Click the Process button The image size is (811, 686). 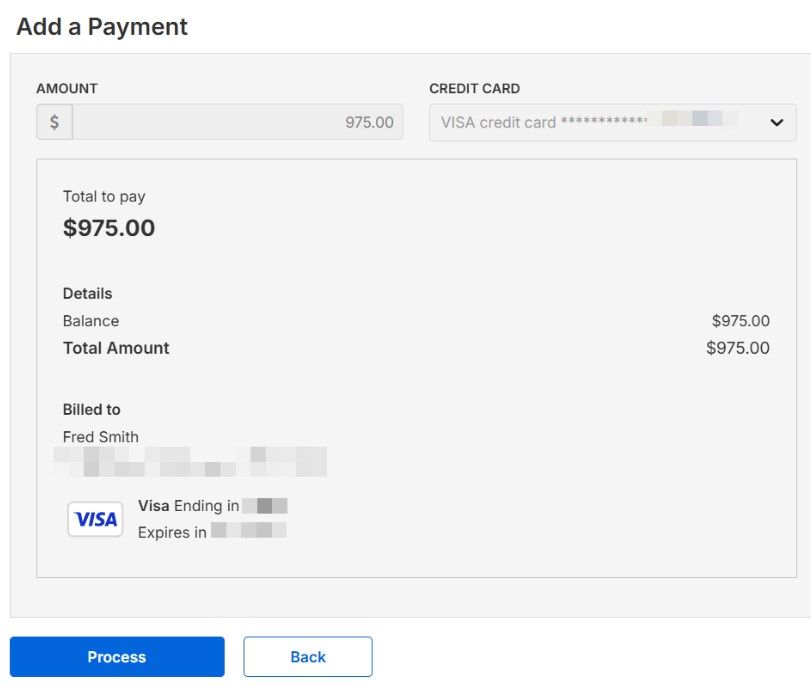click(x=117, y=657)
